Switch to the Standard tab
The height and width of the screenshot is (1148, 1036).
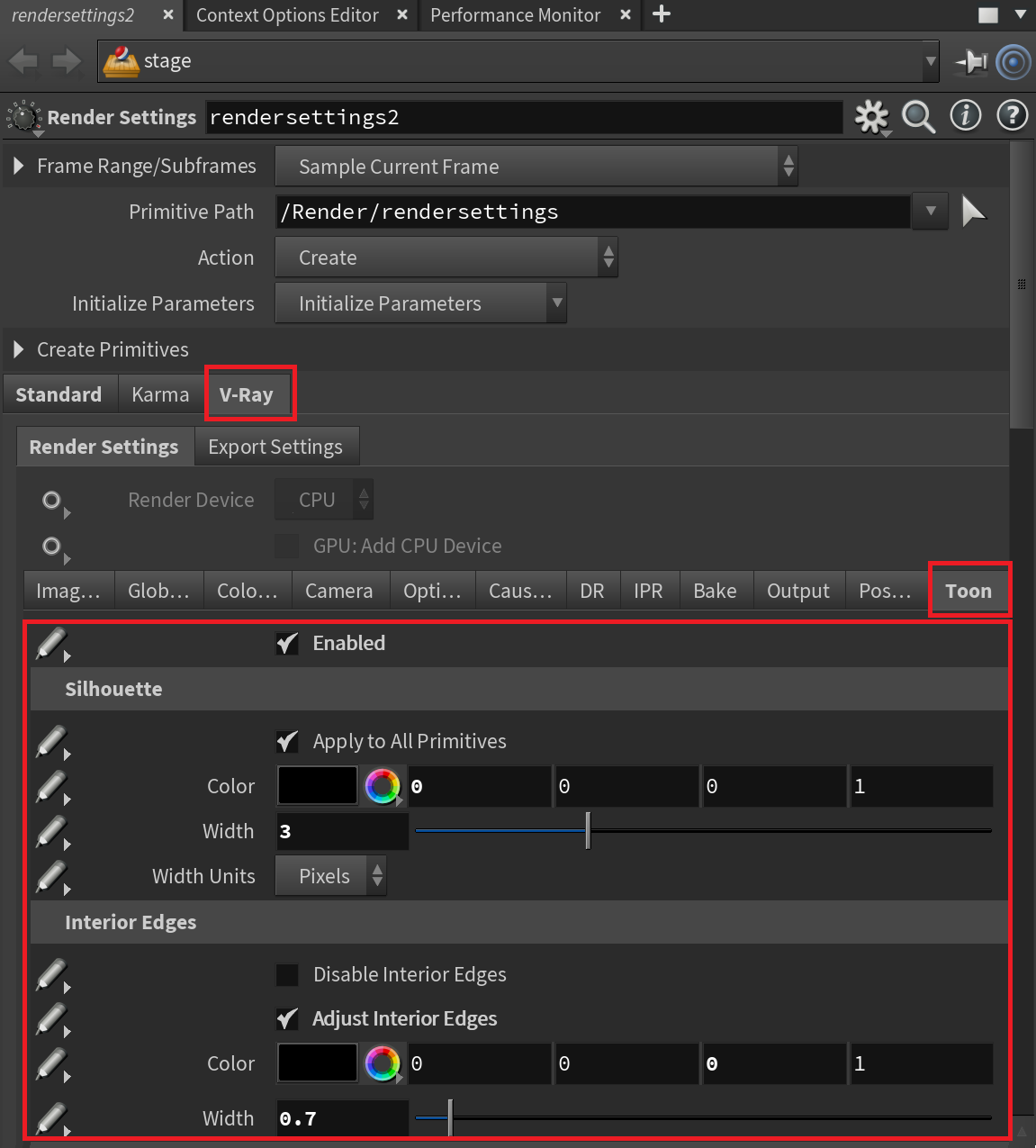tap(59, 394)
